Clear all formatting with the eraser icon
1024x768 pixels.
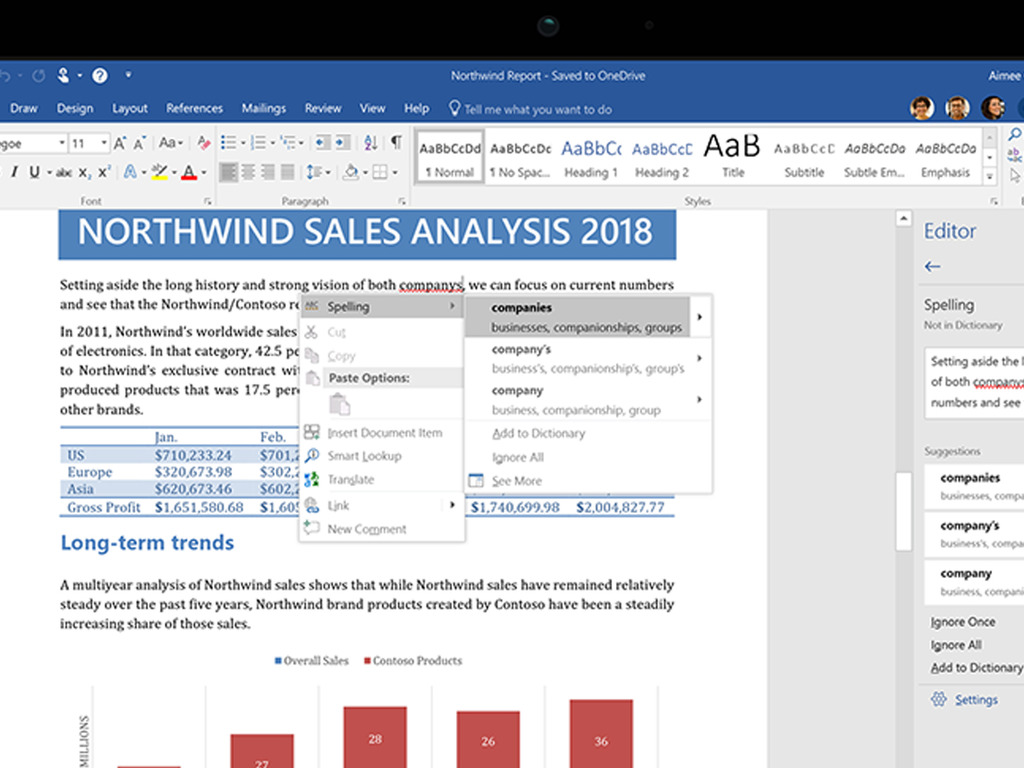coord(204,143)
